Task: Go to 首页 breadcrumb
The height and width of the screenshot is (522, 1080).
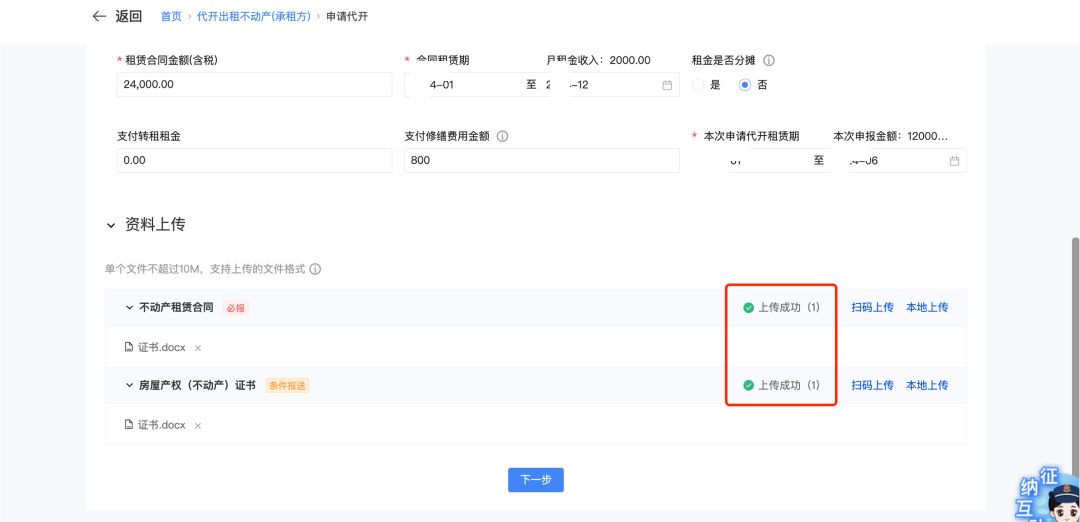Action: (x=171, y=16)
